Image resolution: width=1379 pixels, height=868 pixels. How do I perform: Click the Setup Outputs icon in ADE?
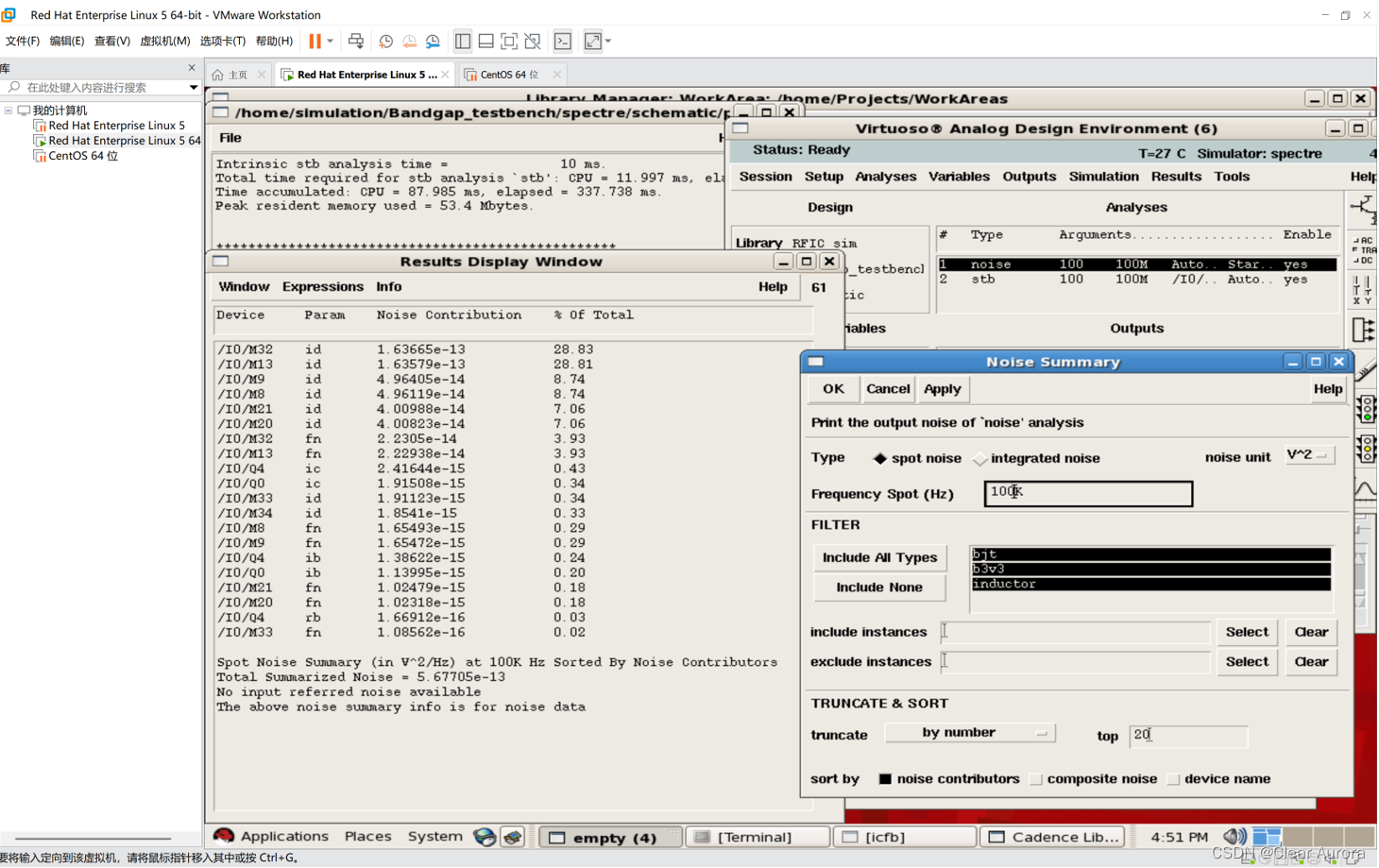pos(1363,330)
